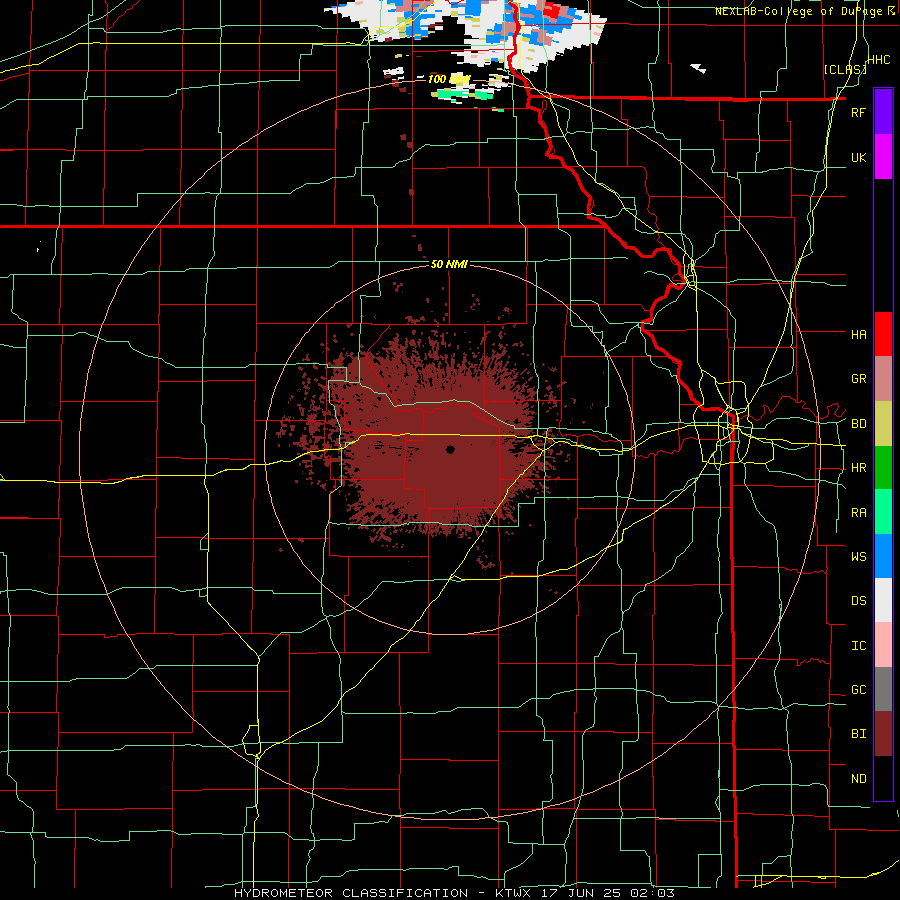Select the GR legend color block
Viewport: 900px width, 900px height.
(883, 379)
